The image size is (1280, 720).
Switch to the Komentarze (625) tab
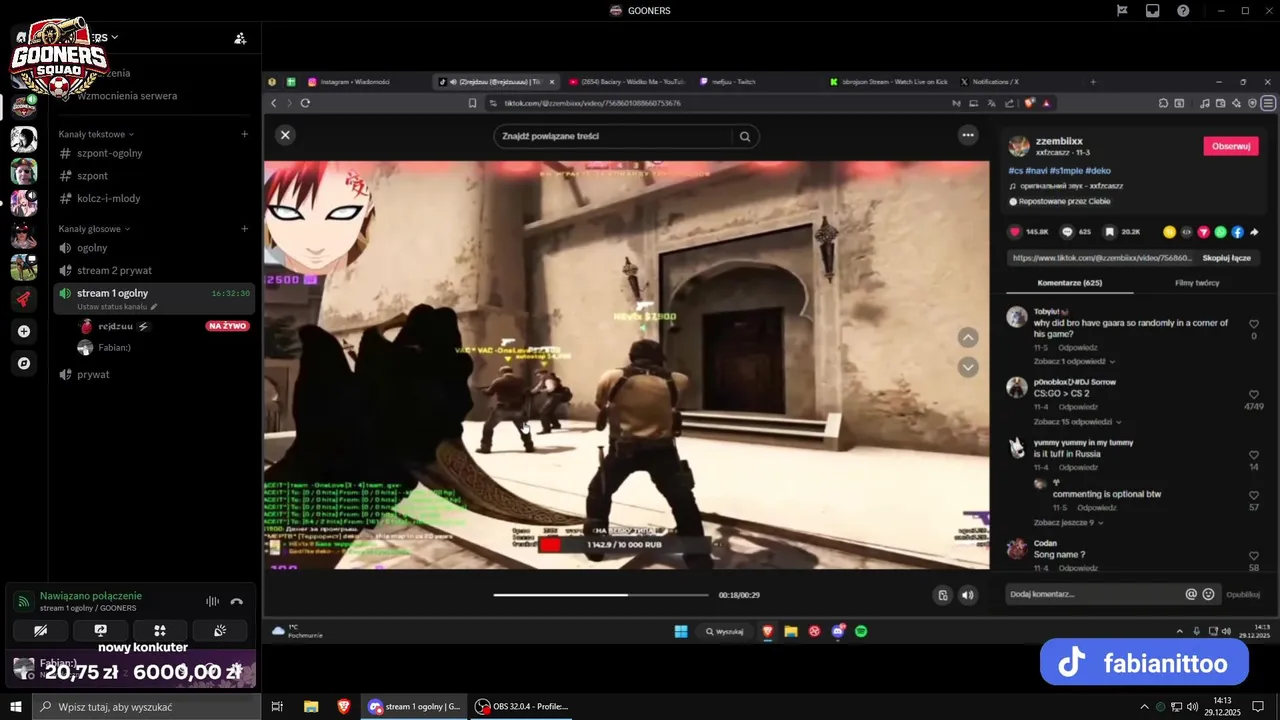1069,283
